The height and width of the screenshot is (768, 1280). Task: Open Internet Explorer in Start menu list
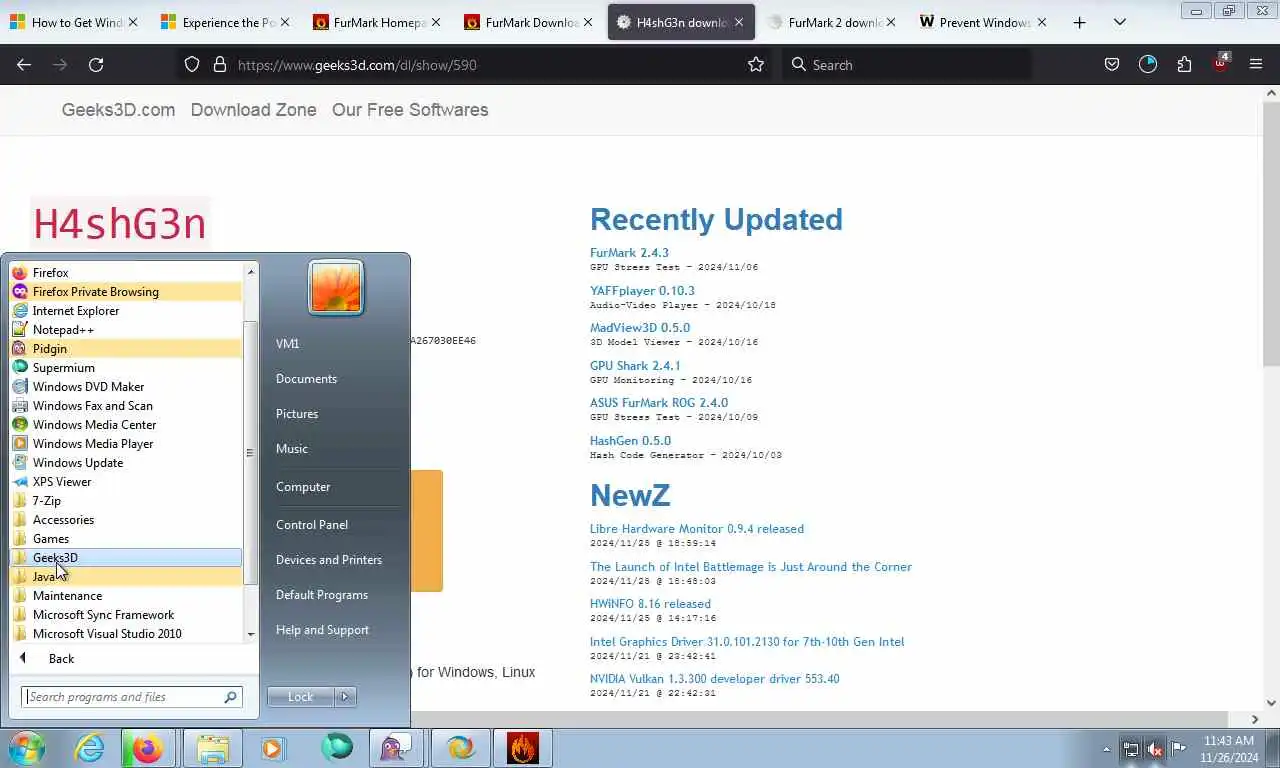(x=125, y=311)
